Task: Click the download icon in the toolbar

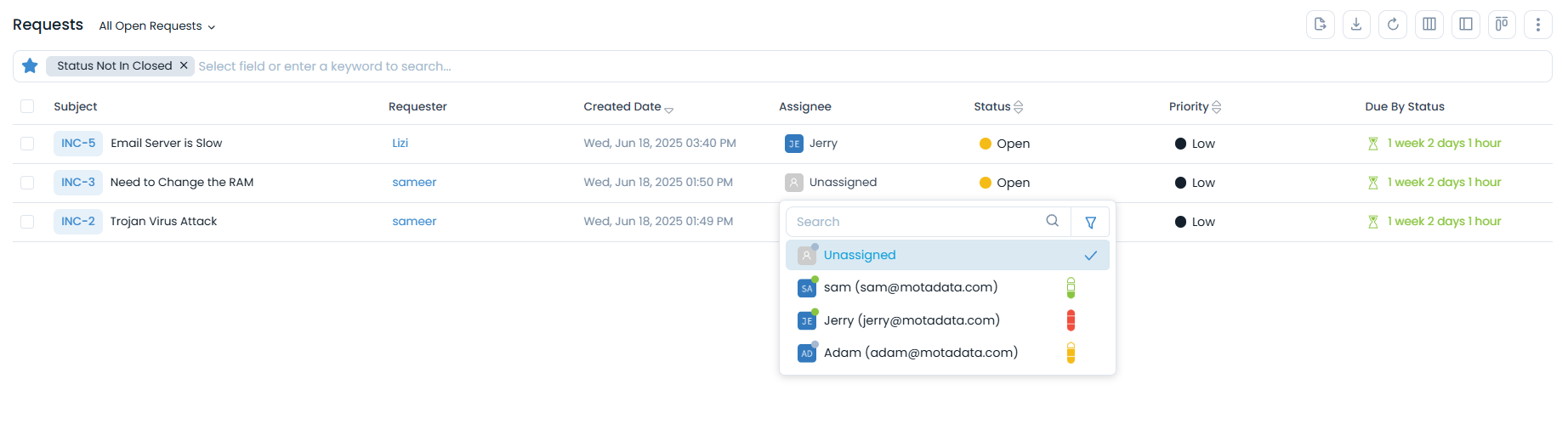Action: click(x=1356, y=25)
